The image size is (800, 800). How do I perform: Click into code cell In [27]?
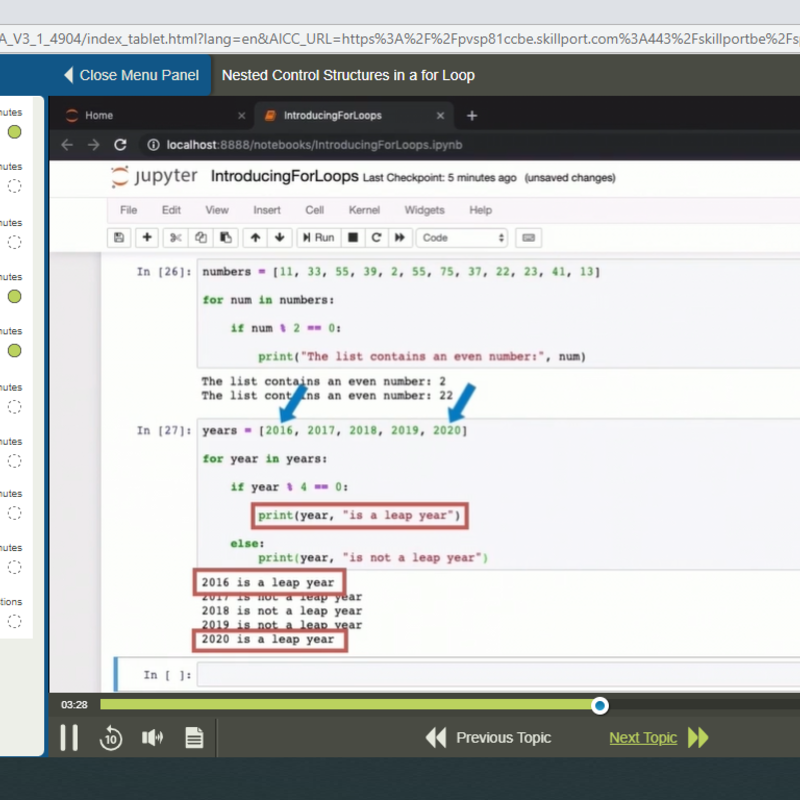point(498,494)
